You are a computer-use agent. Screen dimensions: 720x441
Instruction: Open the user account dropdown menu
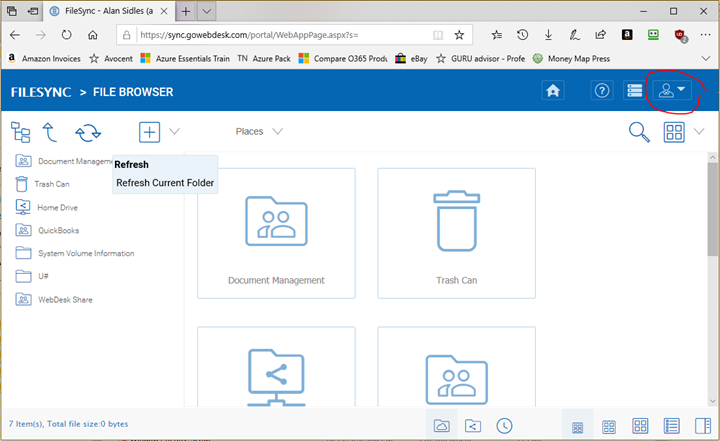tap(671, 91)
